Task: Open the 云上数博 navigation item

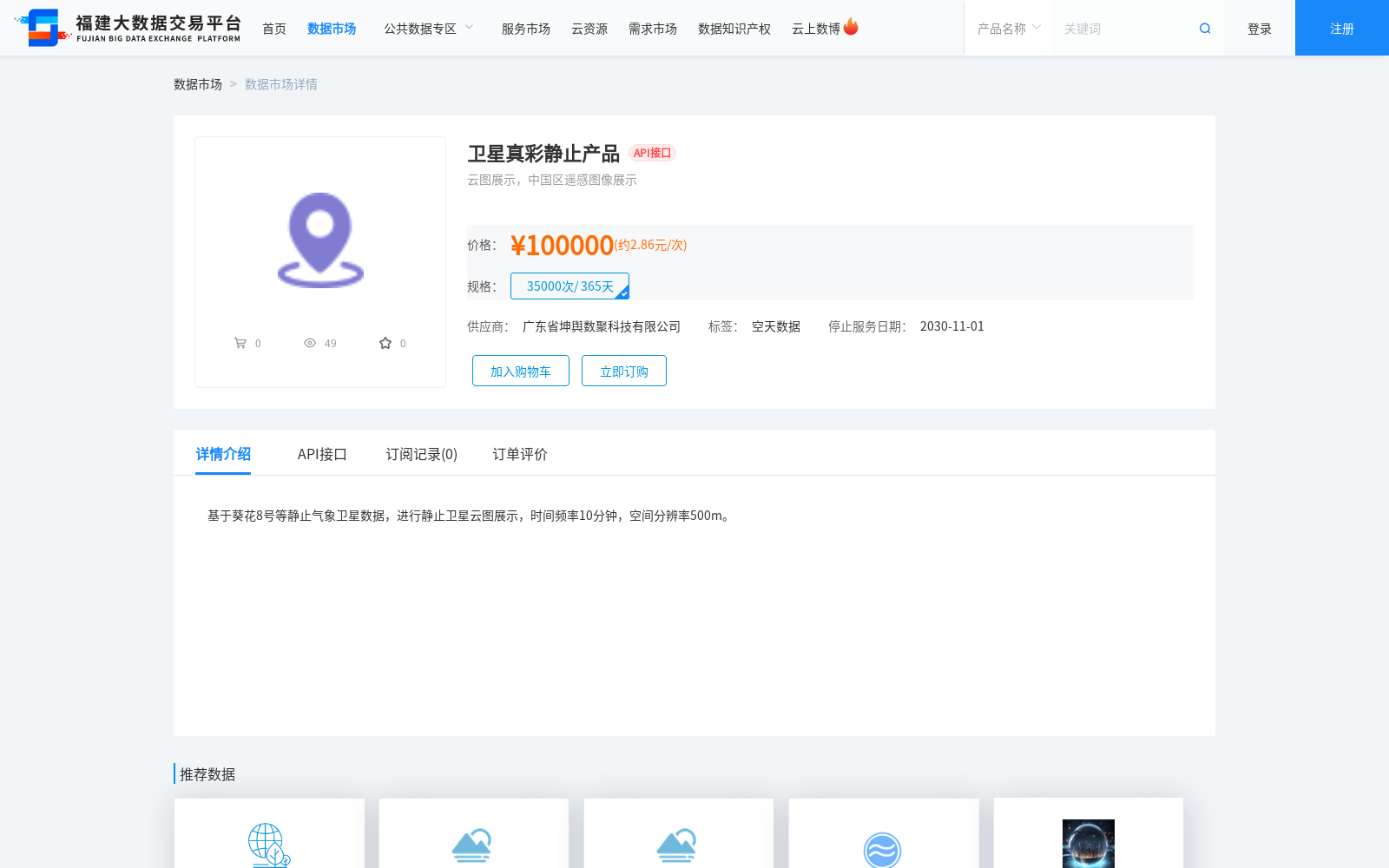Action: tap(816, 29)
